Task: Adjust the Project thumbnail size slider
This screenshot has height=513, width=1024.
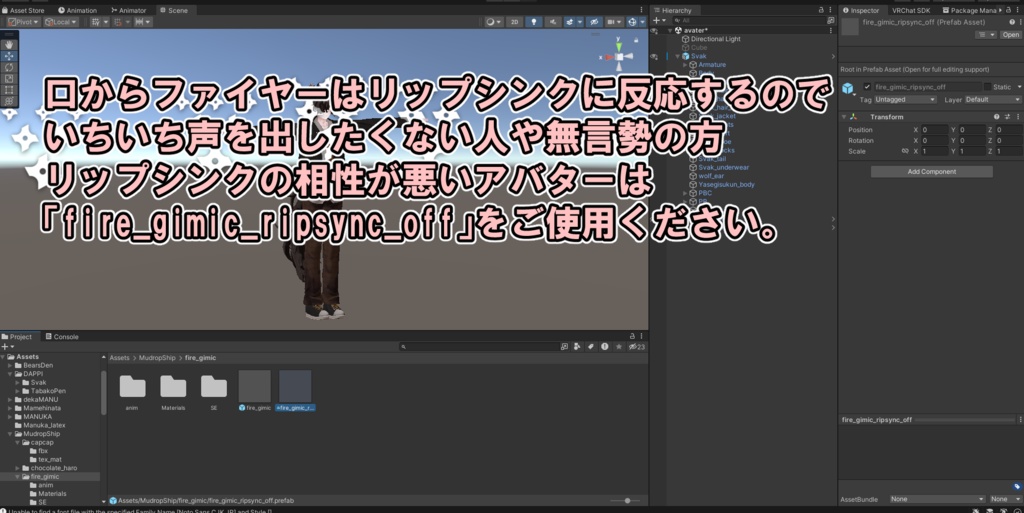Action: [626, 501]
